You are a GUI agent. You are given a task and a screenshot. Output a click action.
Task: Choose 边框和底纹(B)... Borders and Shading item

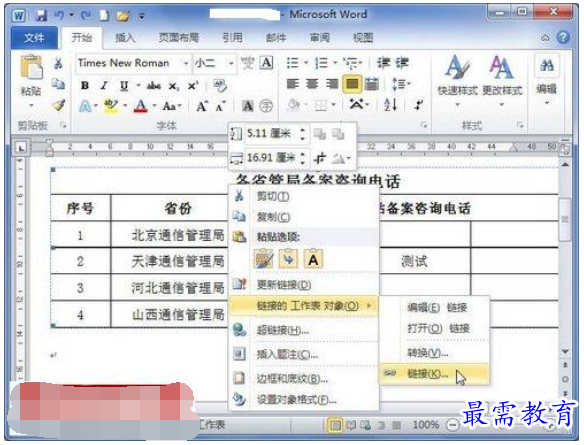[304, 379]
